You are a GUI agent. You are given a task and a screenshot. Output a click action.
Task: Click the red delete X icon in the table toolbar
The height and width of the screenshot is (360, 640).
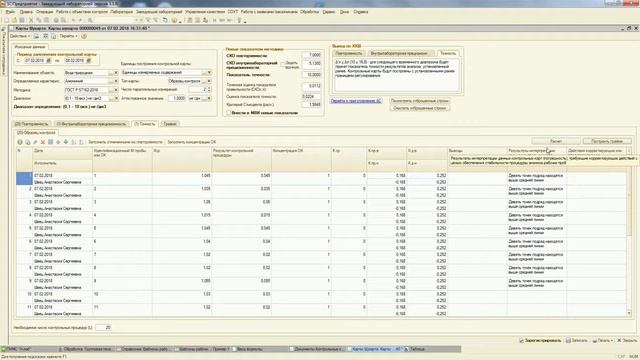click(x=43, y=142)
